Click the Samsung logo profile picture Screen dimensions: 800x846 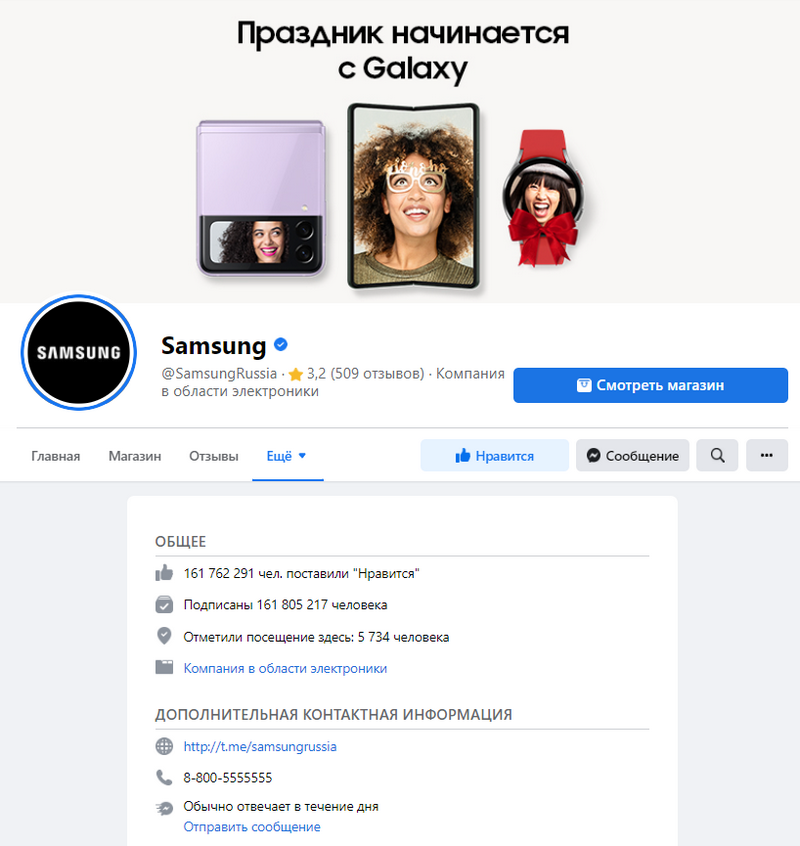[79, 352]
